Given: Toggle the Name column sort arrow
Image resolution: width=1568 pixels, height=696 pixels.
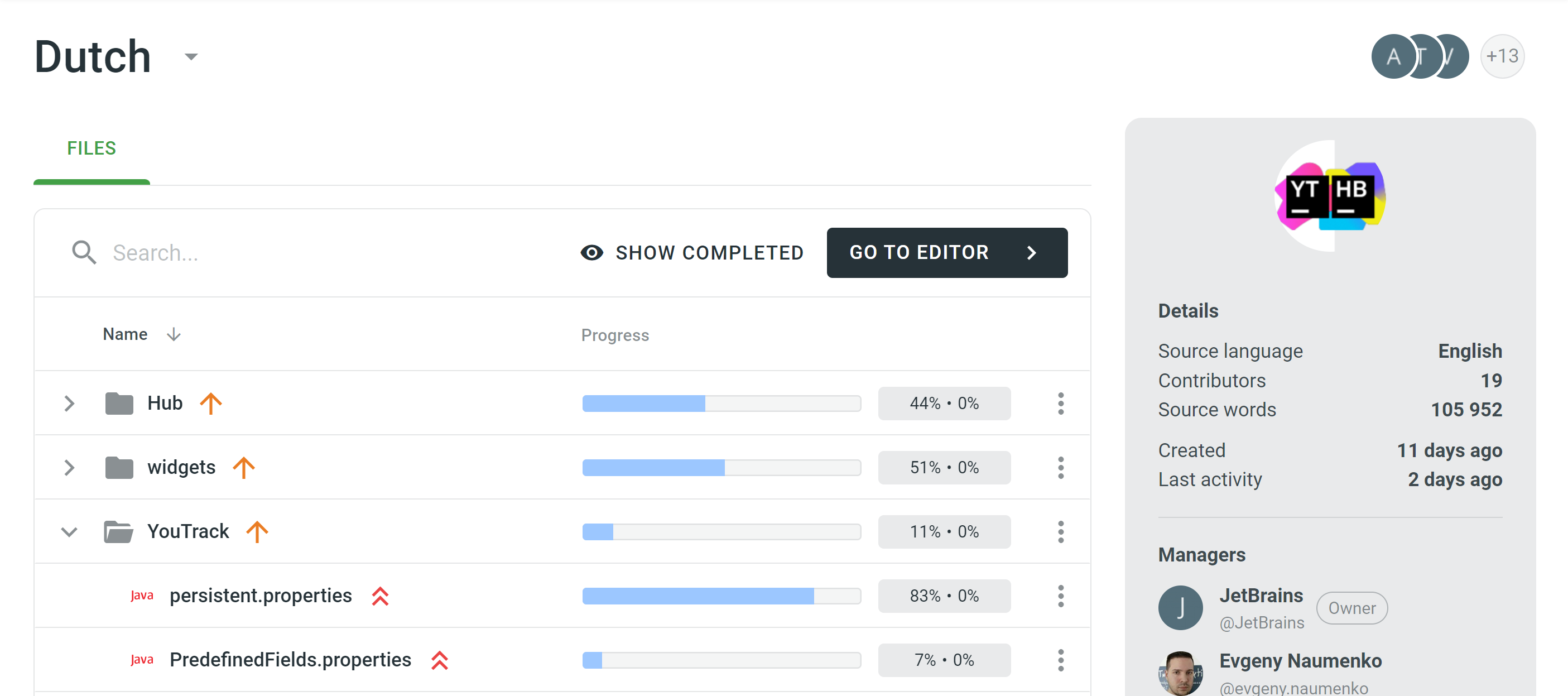Looking at the screenshot, I should point(174,334).
